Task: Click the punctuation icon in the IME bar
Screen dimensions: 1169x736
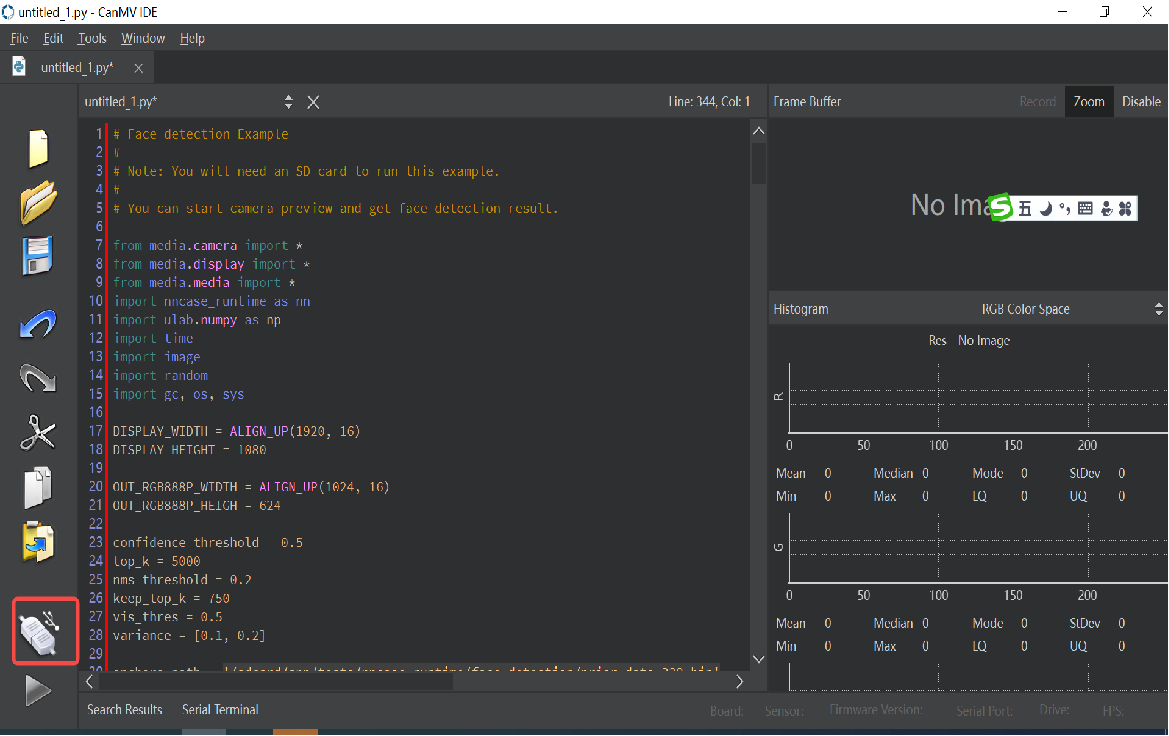Action: [1065, 209]
